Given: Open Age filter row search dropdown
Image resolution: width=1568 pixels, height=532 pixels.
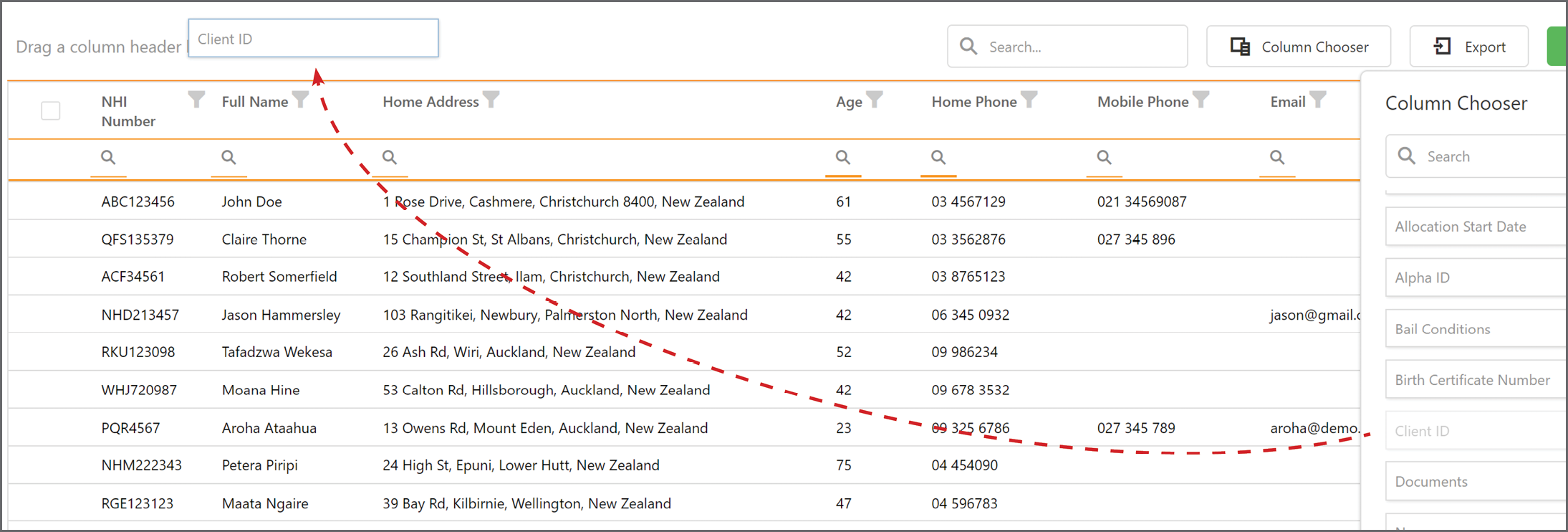Looking at the screenshot, I should [843, 157].
